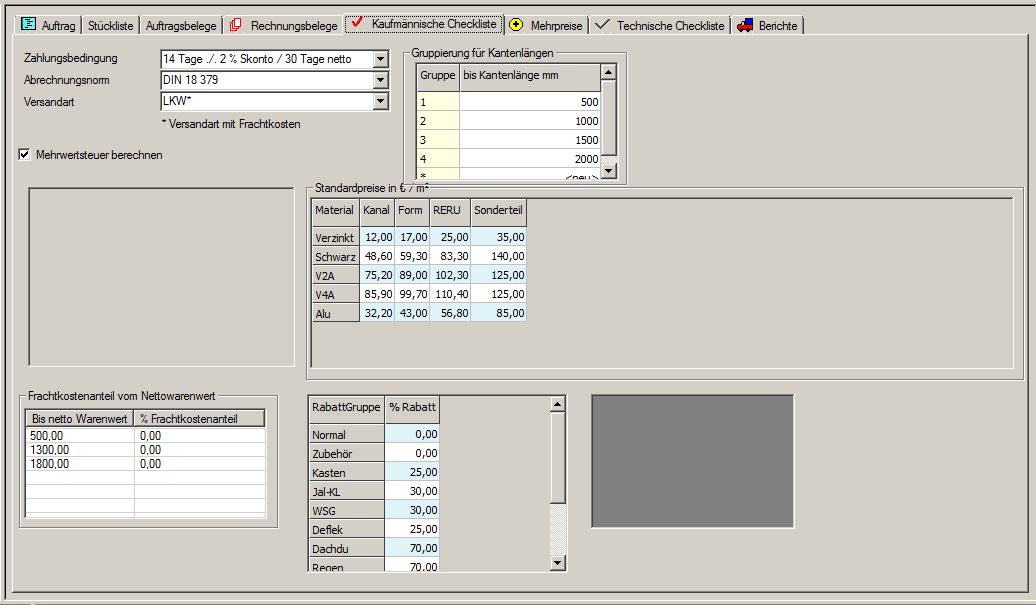Click the scroll-up arrow in the Kantenlängen group table
This screenshot has width=1036, height=605.
click(608, 70)
